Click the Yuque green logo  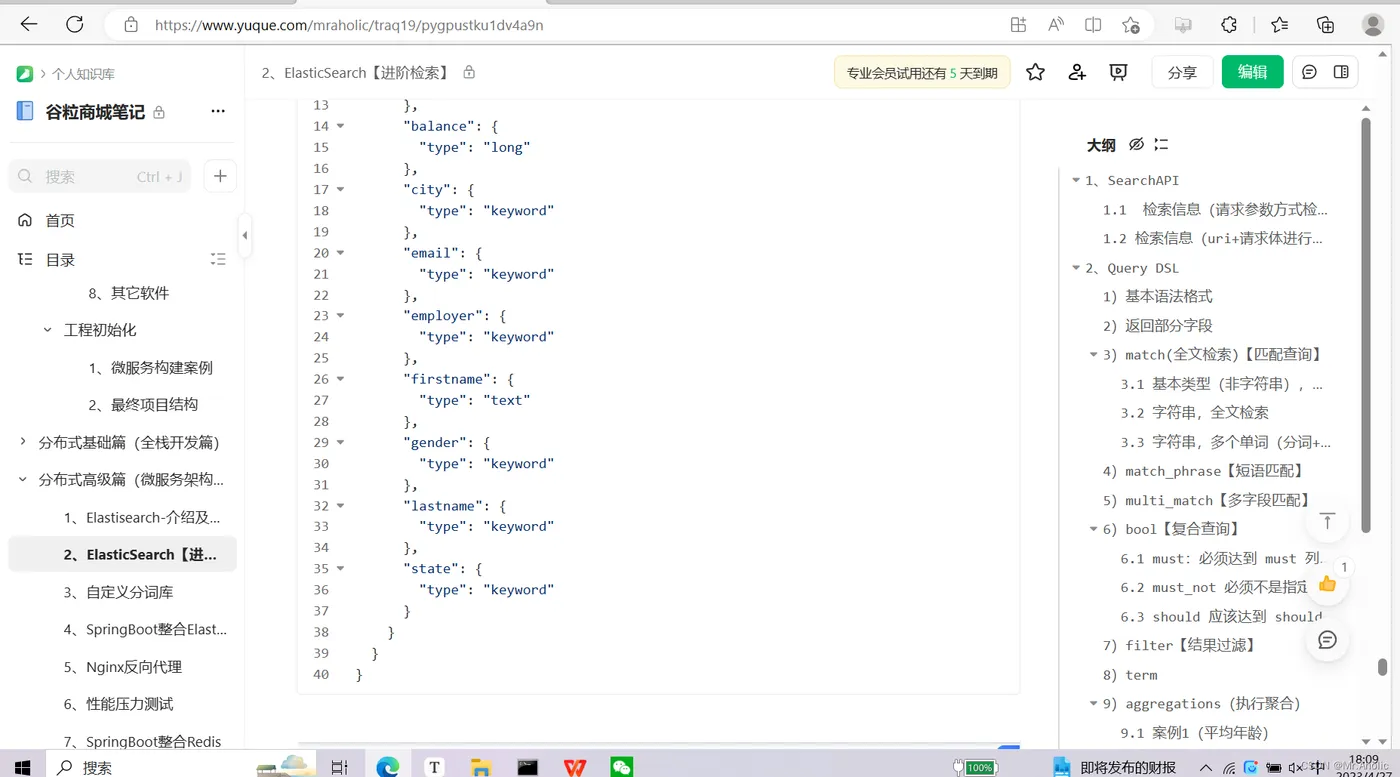pos(25,74)
